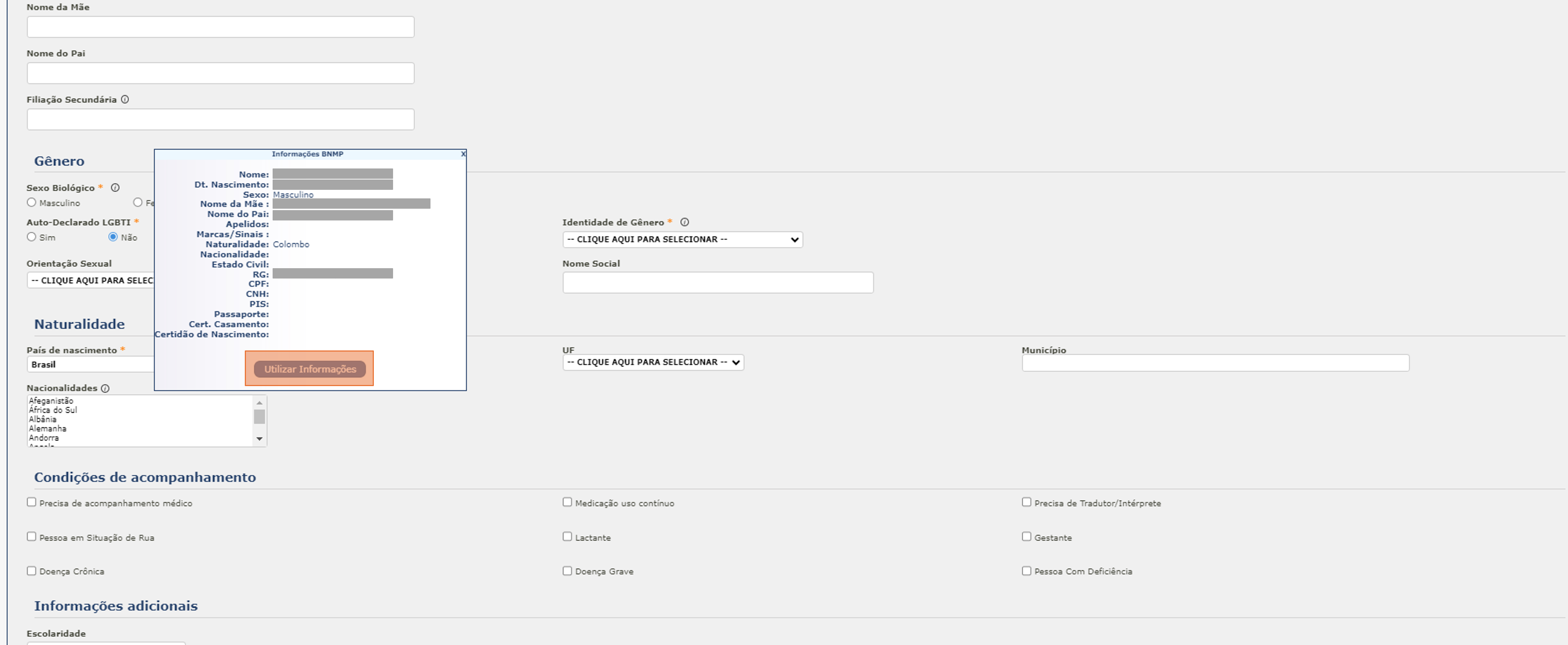Click Colombo naturalidade value in popup
Screen dimensions: 1568x645
291,245
